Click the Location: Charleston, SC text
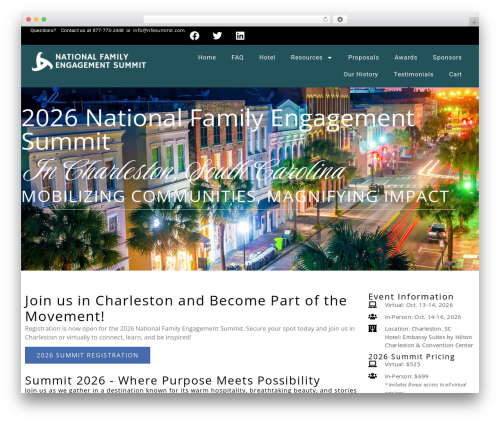 pyautogui.click(x=418, y=329)
